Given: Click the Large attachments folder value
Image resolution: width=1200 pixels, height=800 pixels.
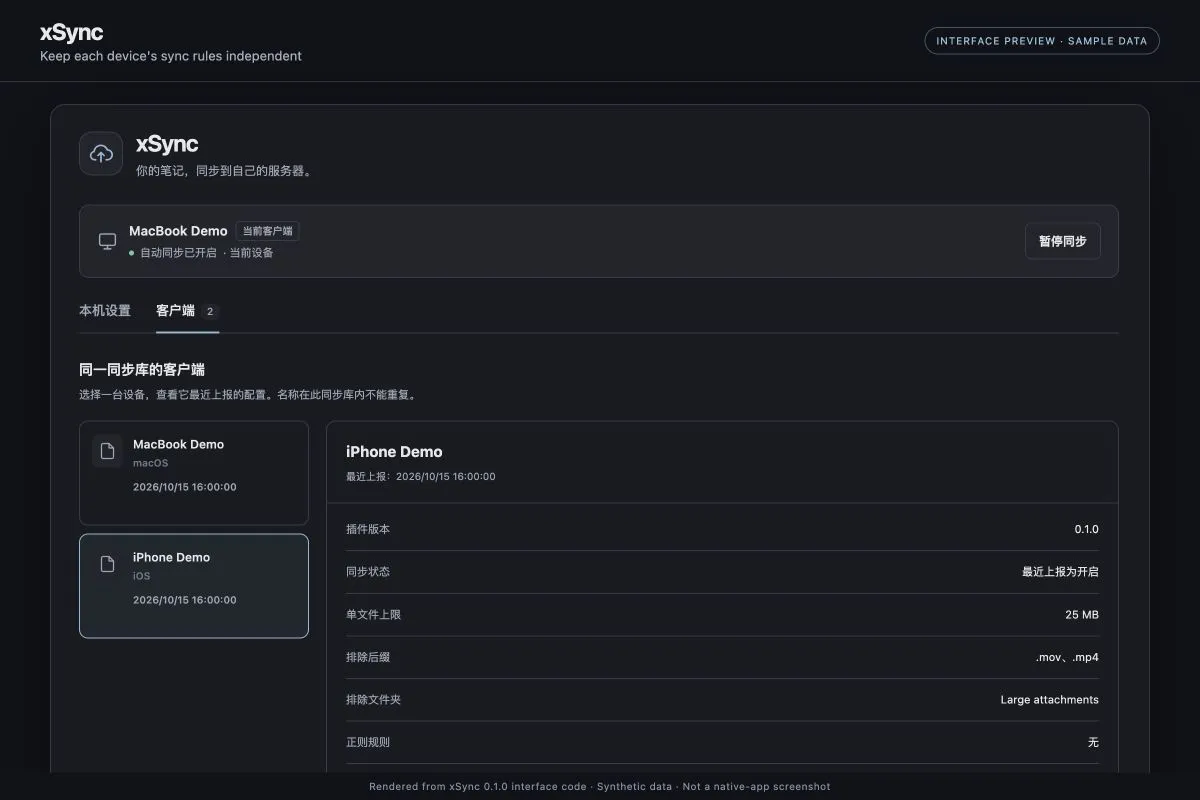Looking at the screenshot, I should point(1049,700).
